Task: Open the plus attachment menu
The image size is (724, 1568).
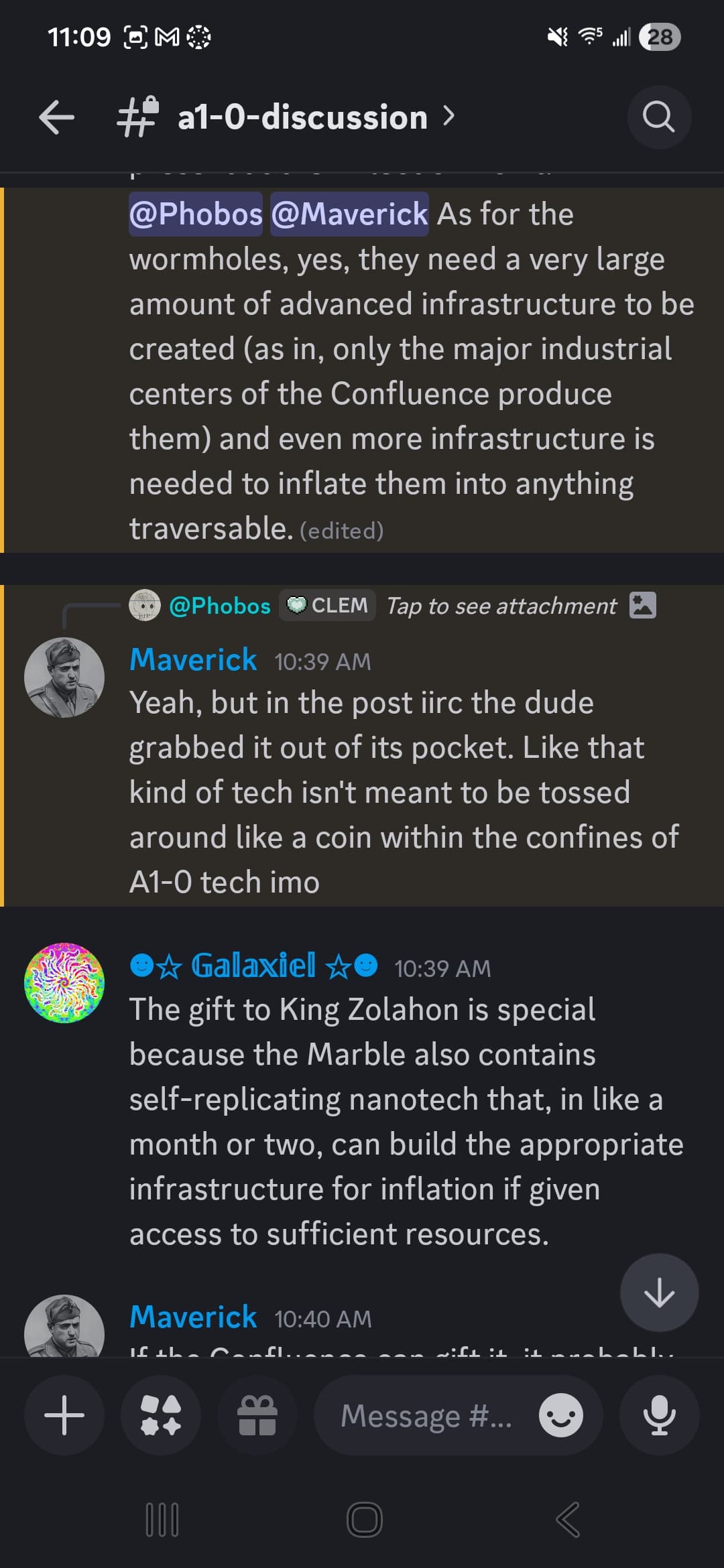Action: point(64,1415)
